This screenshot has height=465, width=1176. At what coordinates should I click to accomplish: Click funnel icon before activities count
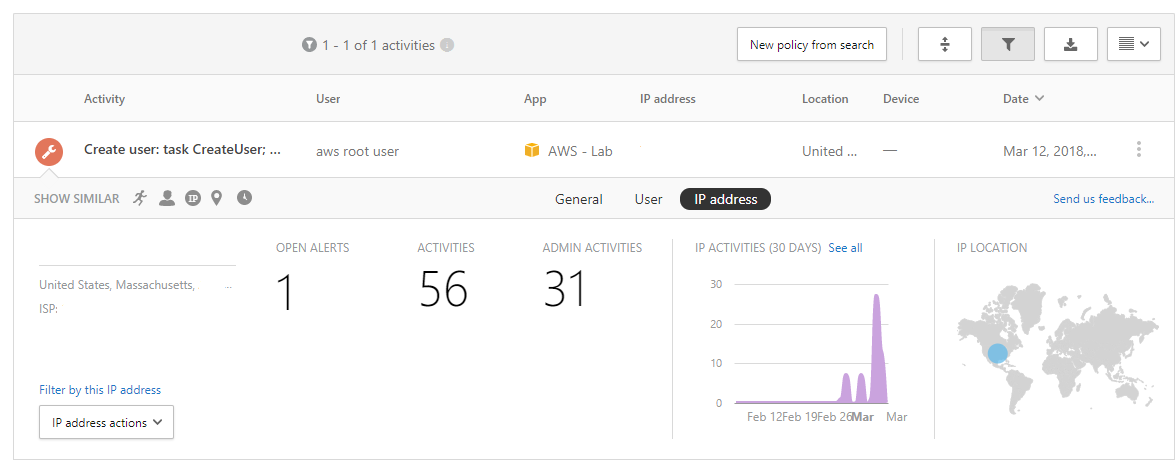coord(309,45)
